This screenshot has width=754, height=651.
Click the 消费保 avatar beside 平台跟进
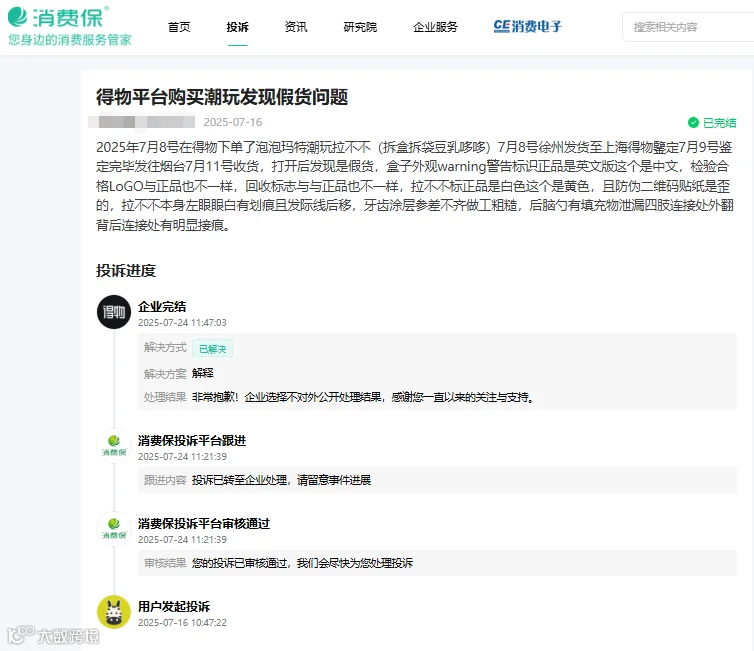tap(114, 446)
